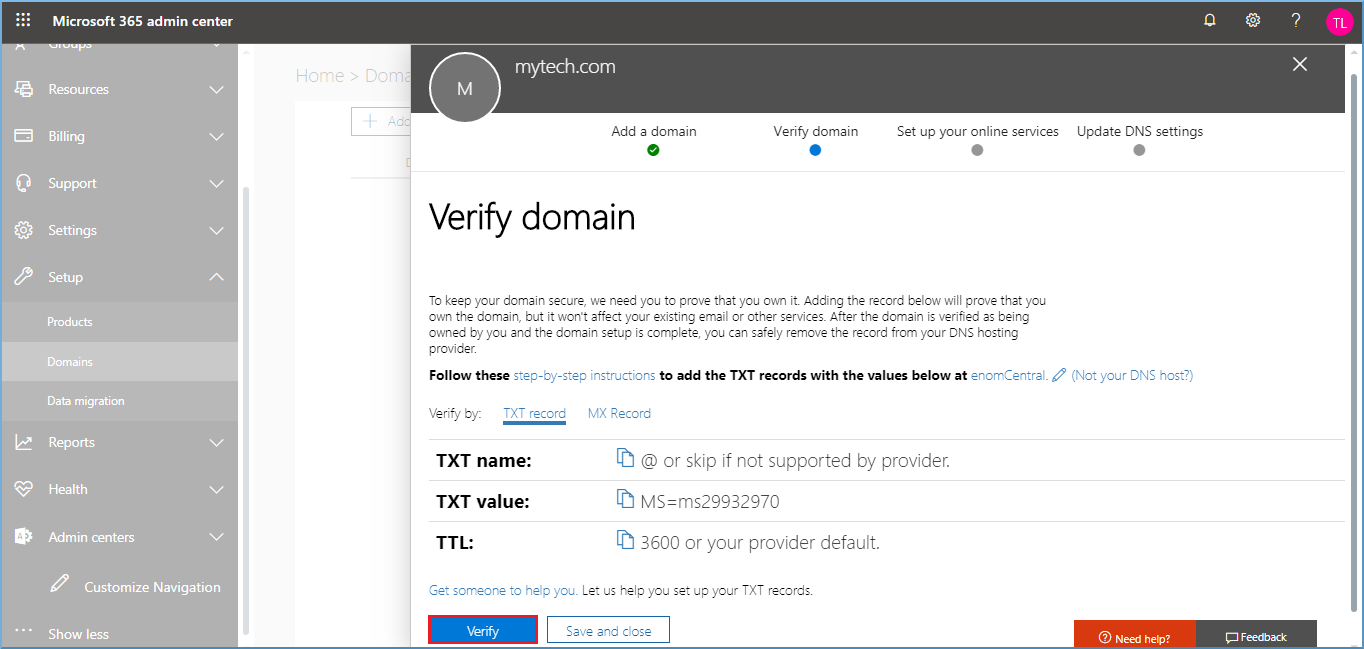This screenshot has width=1364, height=649.
Task: Open the app launcher waffle icon
Action: (23, 20)
